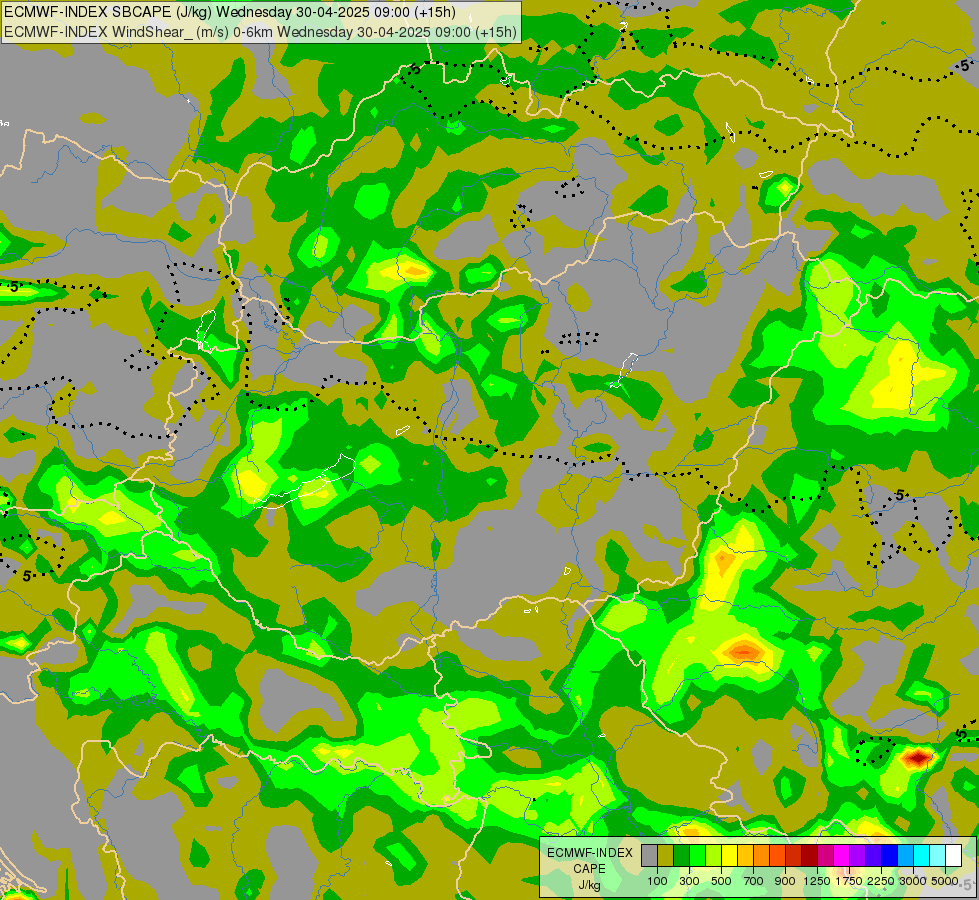Click the legend value 1250
The height and width of the screenshot is (900, 979).
tap(817, 881)
